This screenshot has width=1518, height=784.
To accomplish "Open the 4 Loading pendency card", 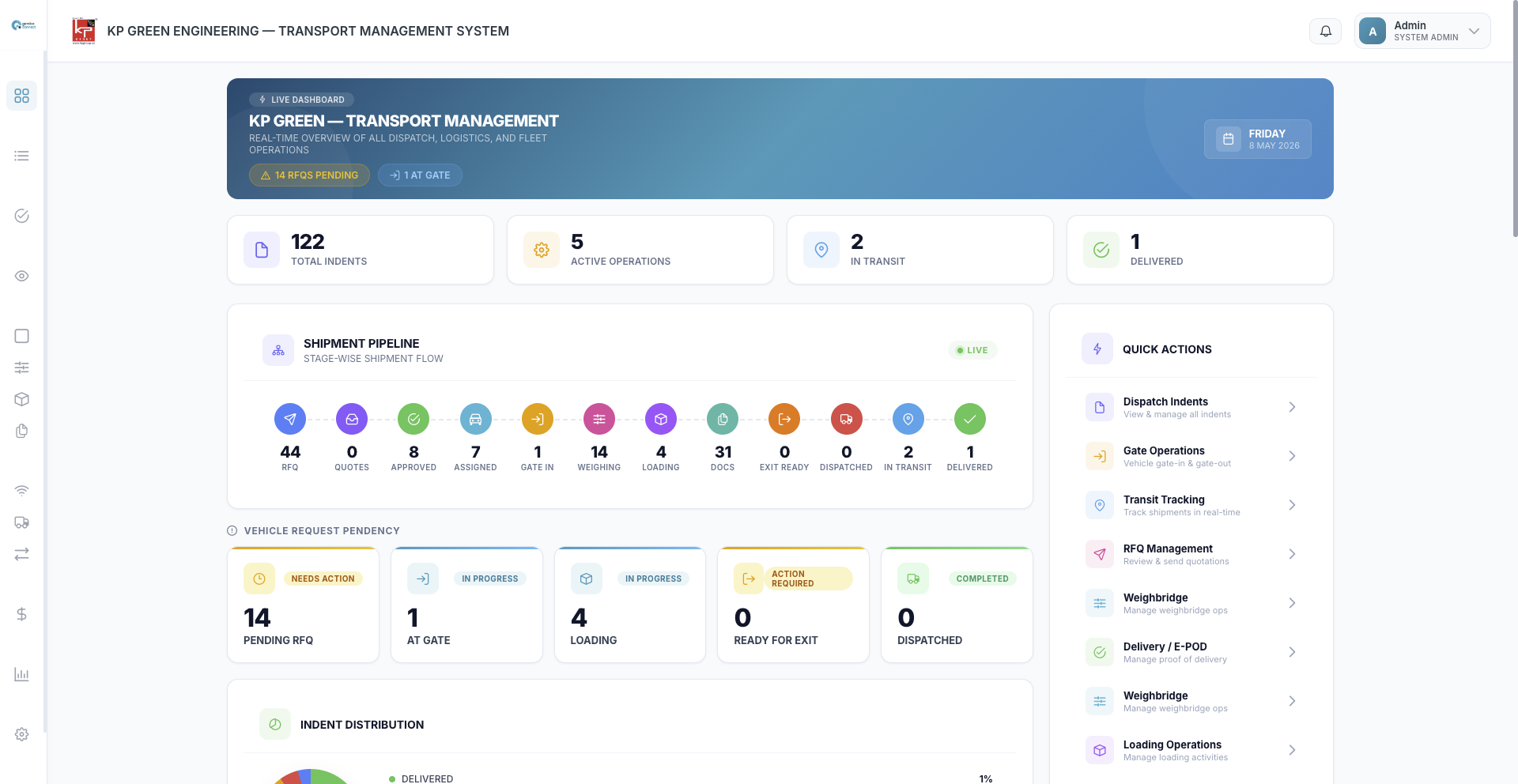I will [x=630, y=605].
